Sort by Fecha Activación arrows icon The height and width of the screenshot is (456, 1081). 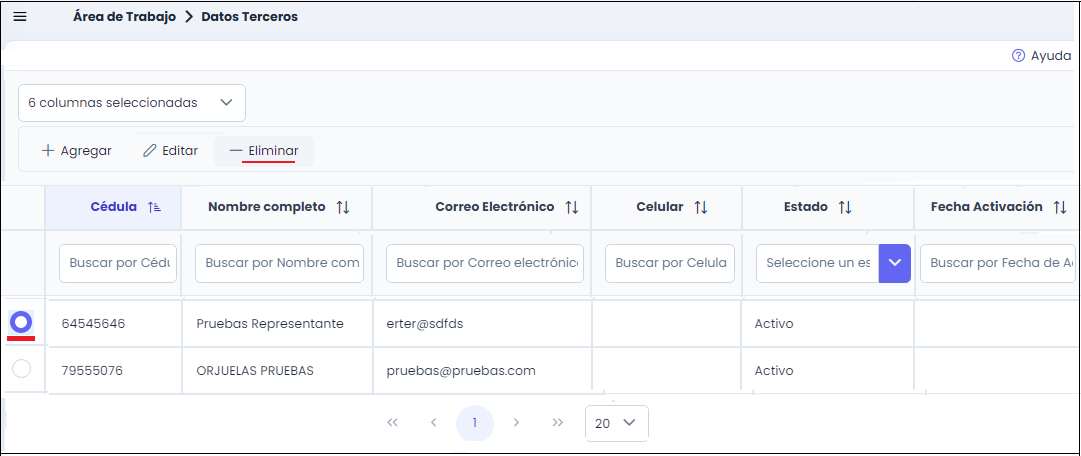(1061, 207)
